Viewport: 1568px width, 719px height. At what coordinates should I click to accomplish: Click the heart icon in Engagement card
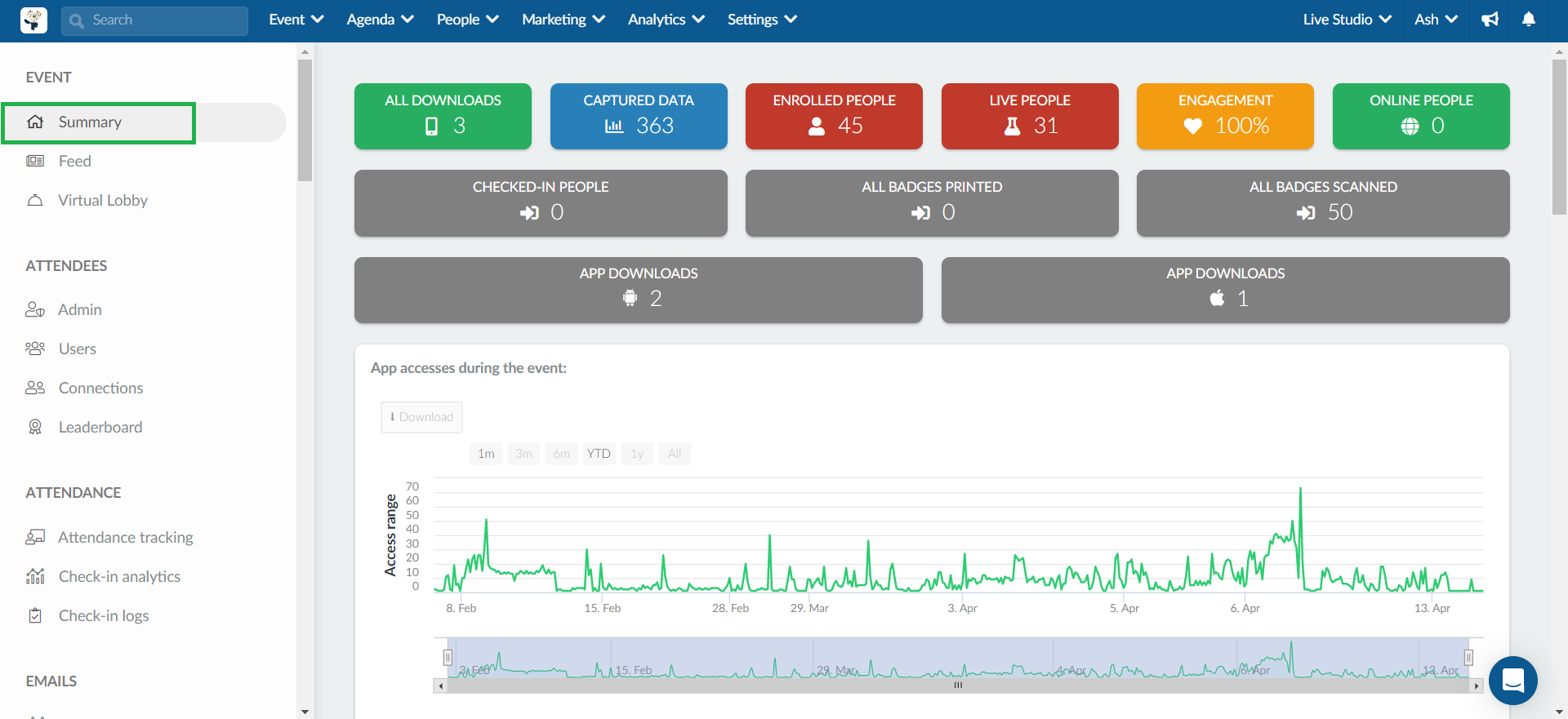pyautogui.click(x=1193, y=126)
